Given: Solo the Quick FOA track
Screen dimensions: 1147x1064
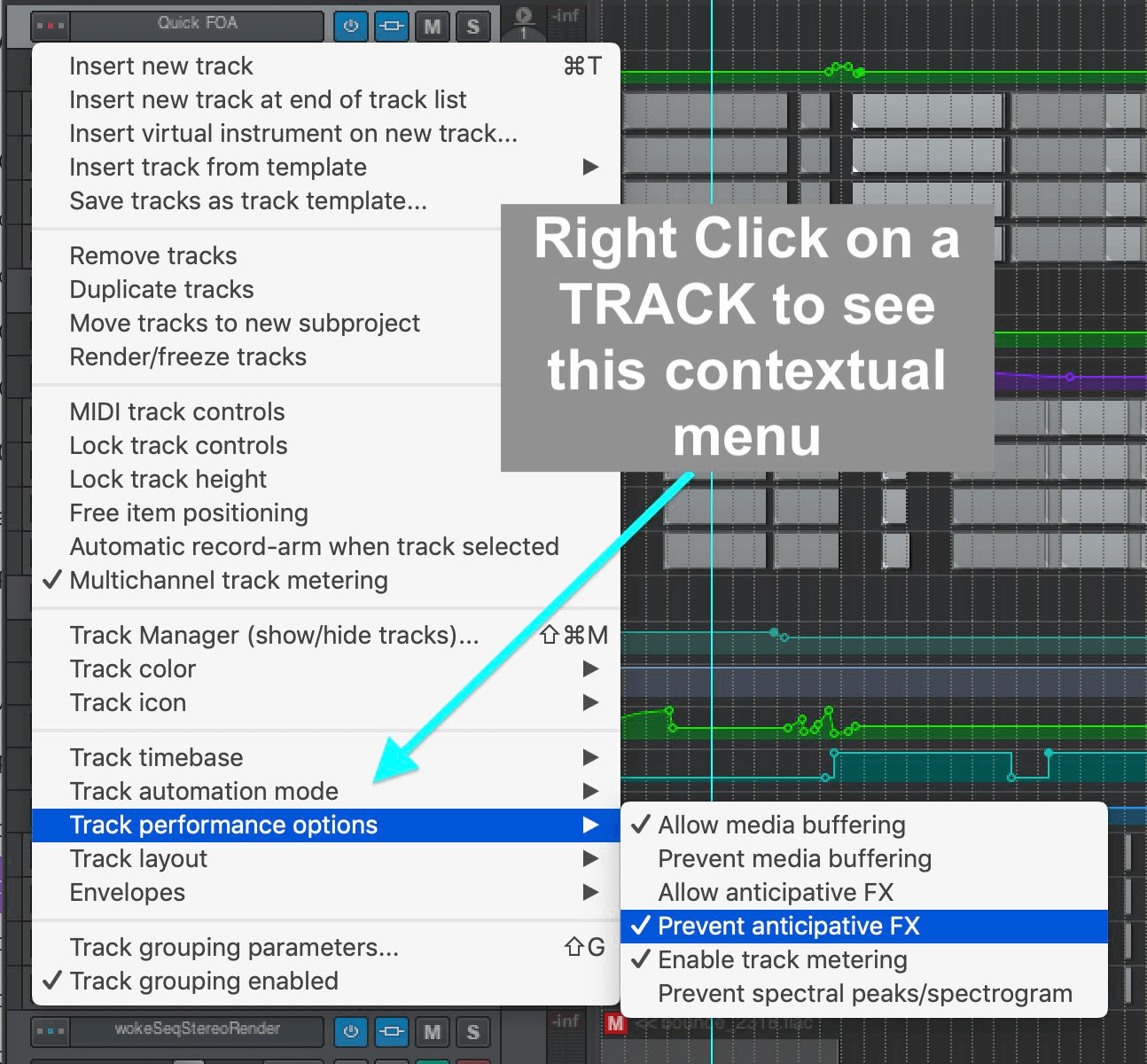Looking at the screenshot, I should [473, 26].
